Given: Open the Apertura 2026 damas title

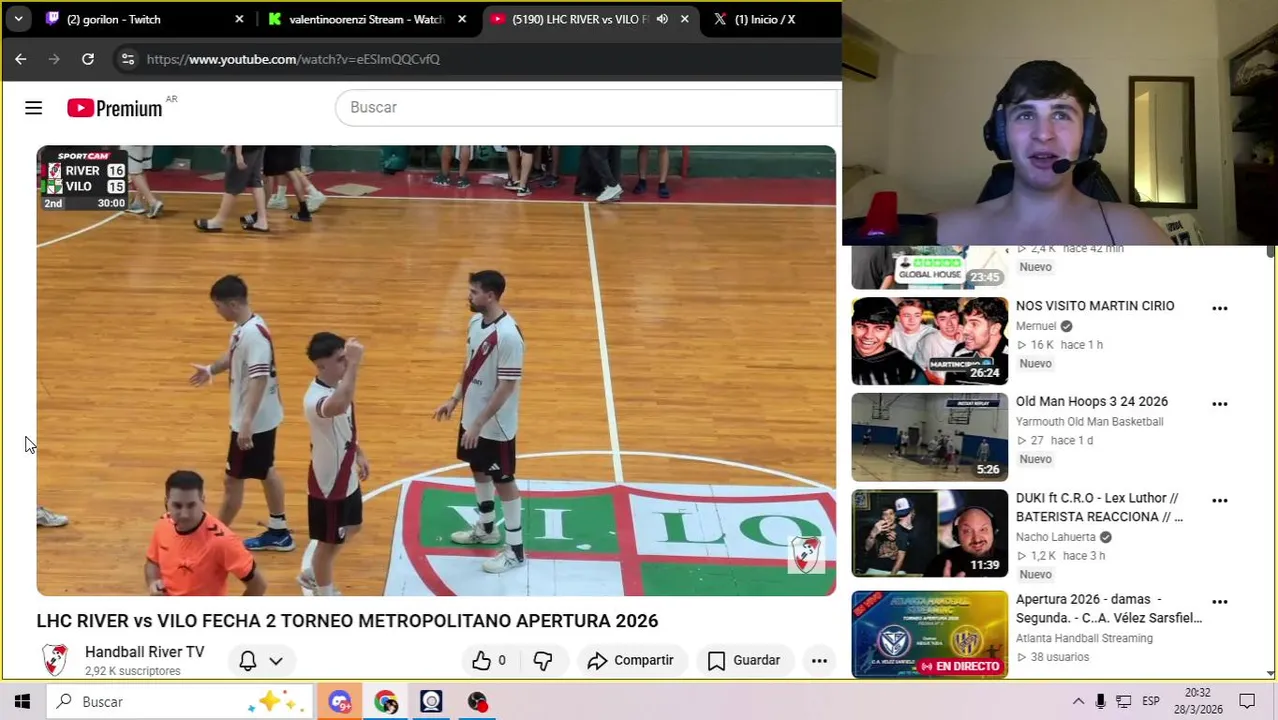Looking at the screenshot, I should [x=1109, y=608].
